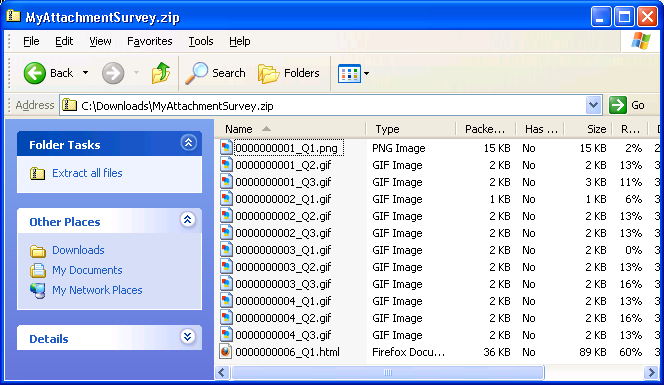Click the 0000000001_Q1.png file icon

coord(226,148)
